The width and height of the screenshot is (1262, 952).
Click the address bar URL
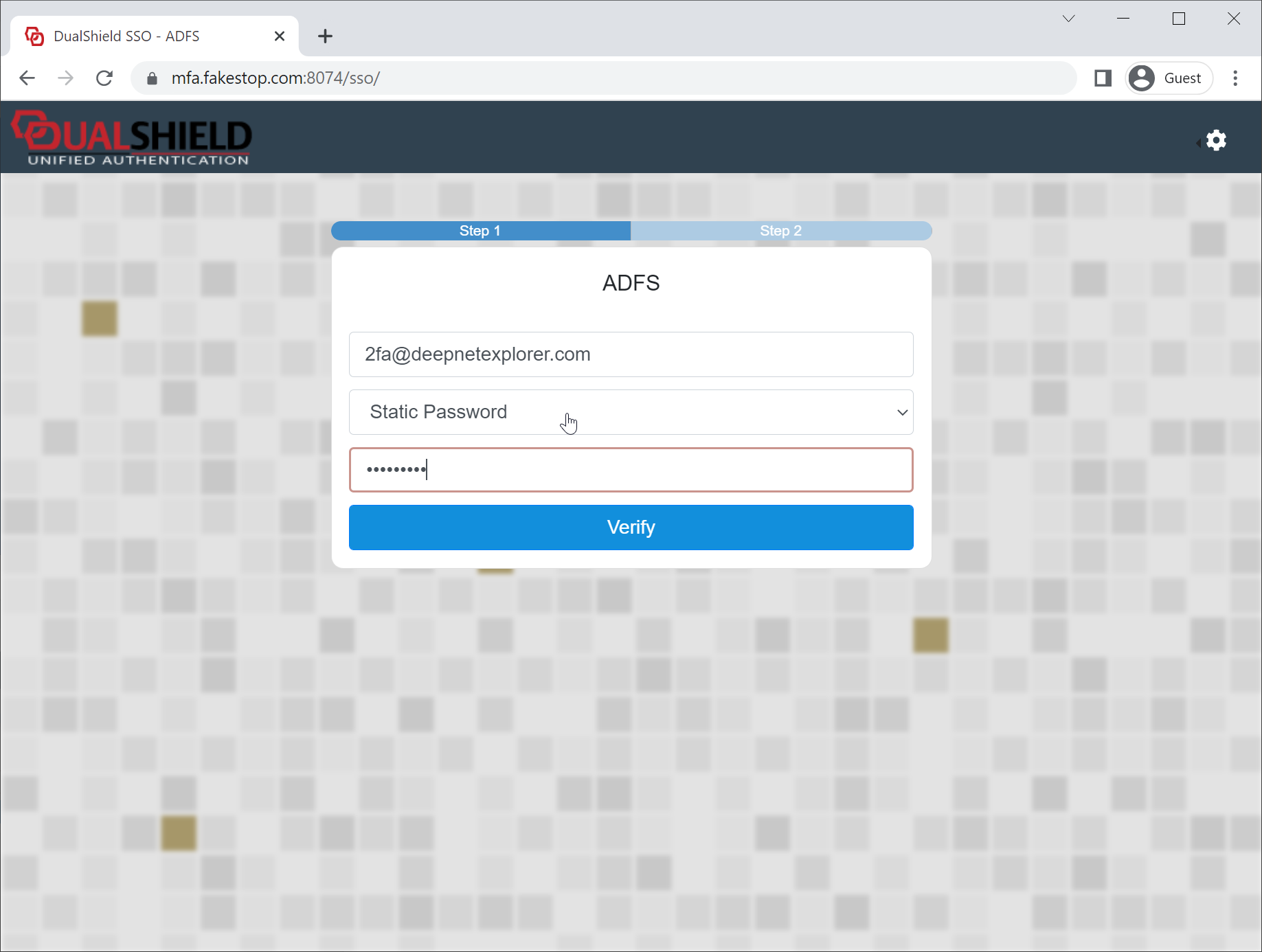tap(275, 78)
